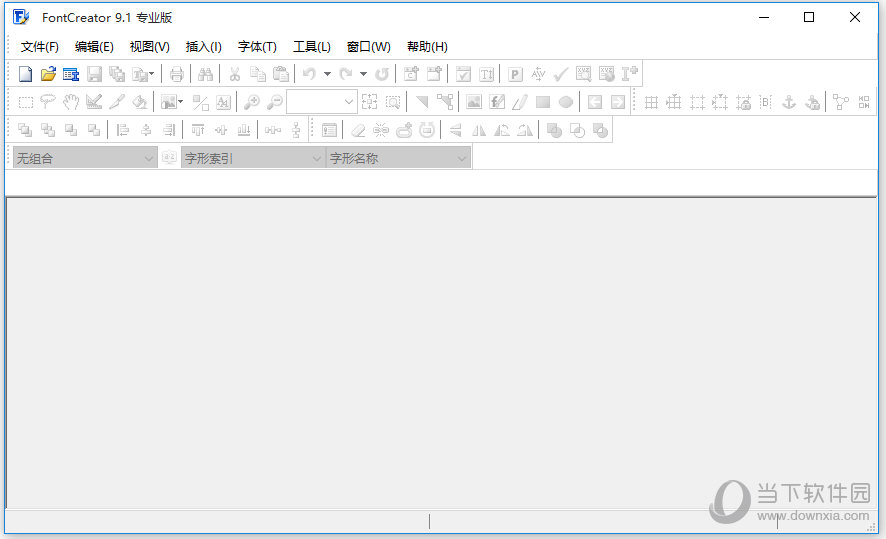886x539 pixels.
Task: Toggle the Snap to grid icon
Action: 674,102
